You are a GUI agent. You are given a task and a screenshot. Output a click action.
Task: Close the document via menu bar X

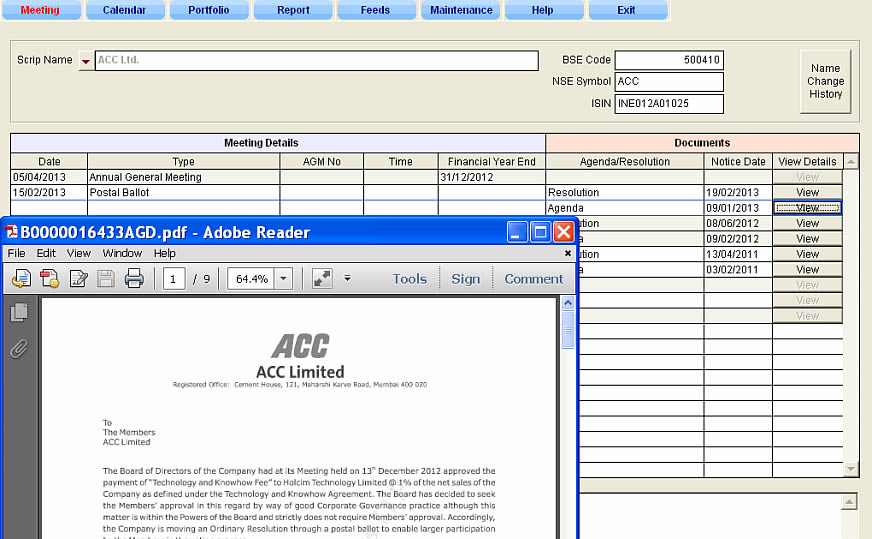(x=568, y=253)
